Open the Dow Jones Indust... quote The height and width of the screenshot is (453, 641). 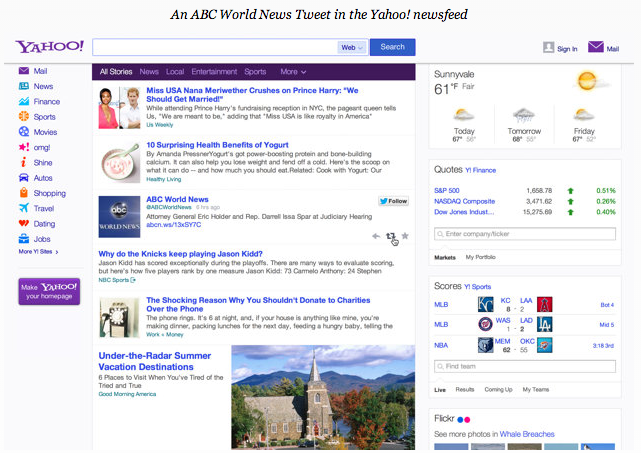[x=464, y=212]
